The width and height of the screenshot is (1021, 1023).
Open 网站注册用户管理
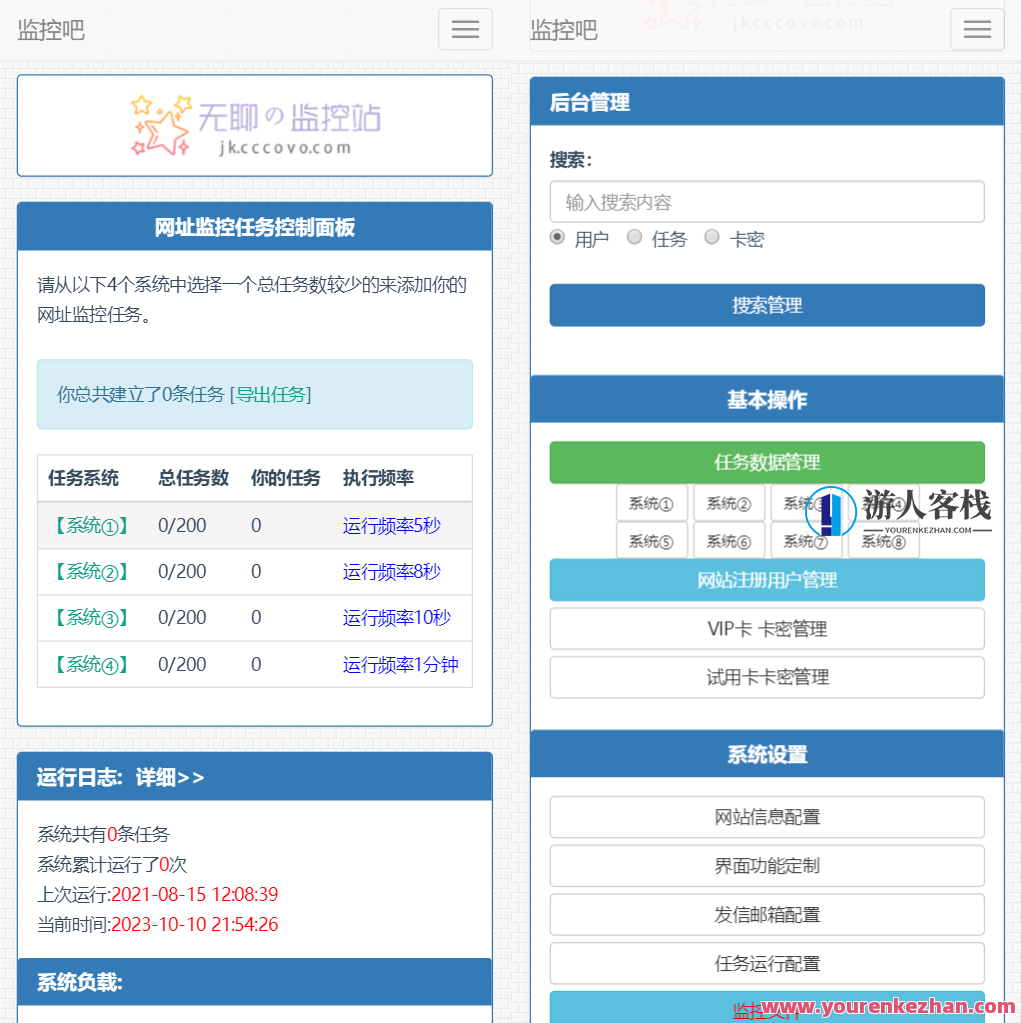pos(766,580)
